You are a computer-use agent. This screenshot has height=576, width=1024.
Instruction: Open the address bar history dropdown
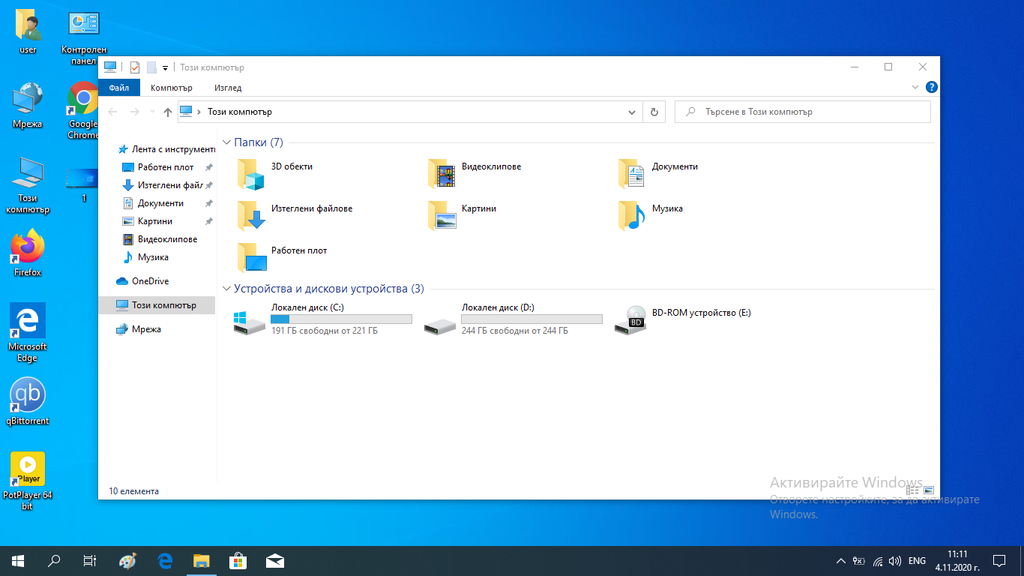click(x=632, y=112)
